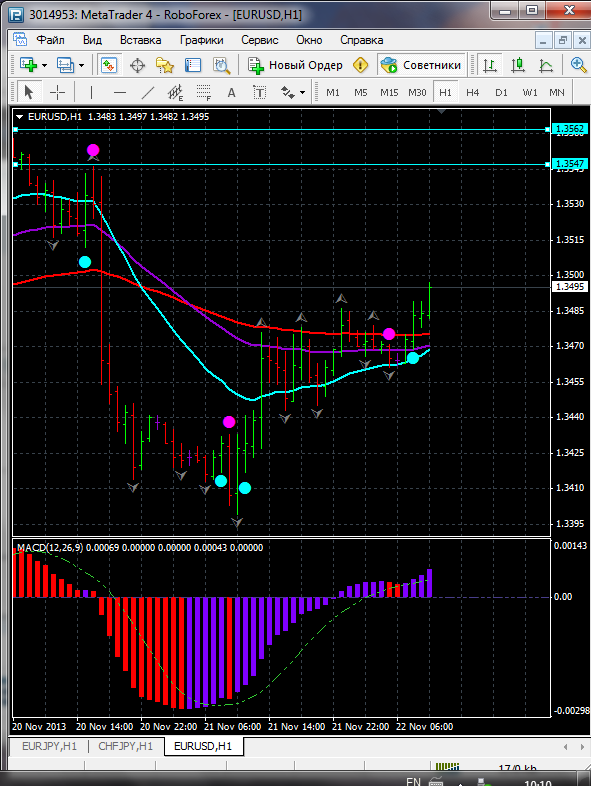This screenshot has width=600, height=786.
Task: Open the Справка menu
Action: [x=361, y=40]
